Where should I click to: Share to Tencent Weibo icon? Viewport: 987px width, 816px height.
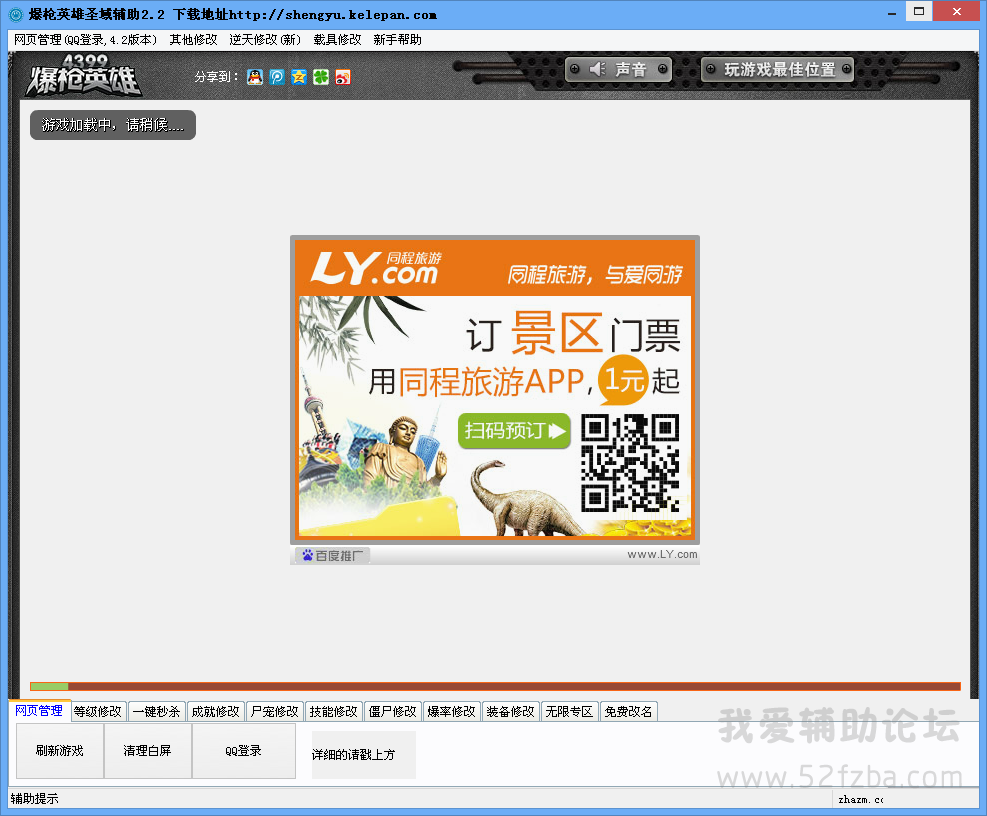coord(277,77)
